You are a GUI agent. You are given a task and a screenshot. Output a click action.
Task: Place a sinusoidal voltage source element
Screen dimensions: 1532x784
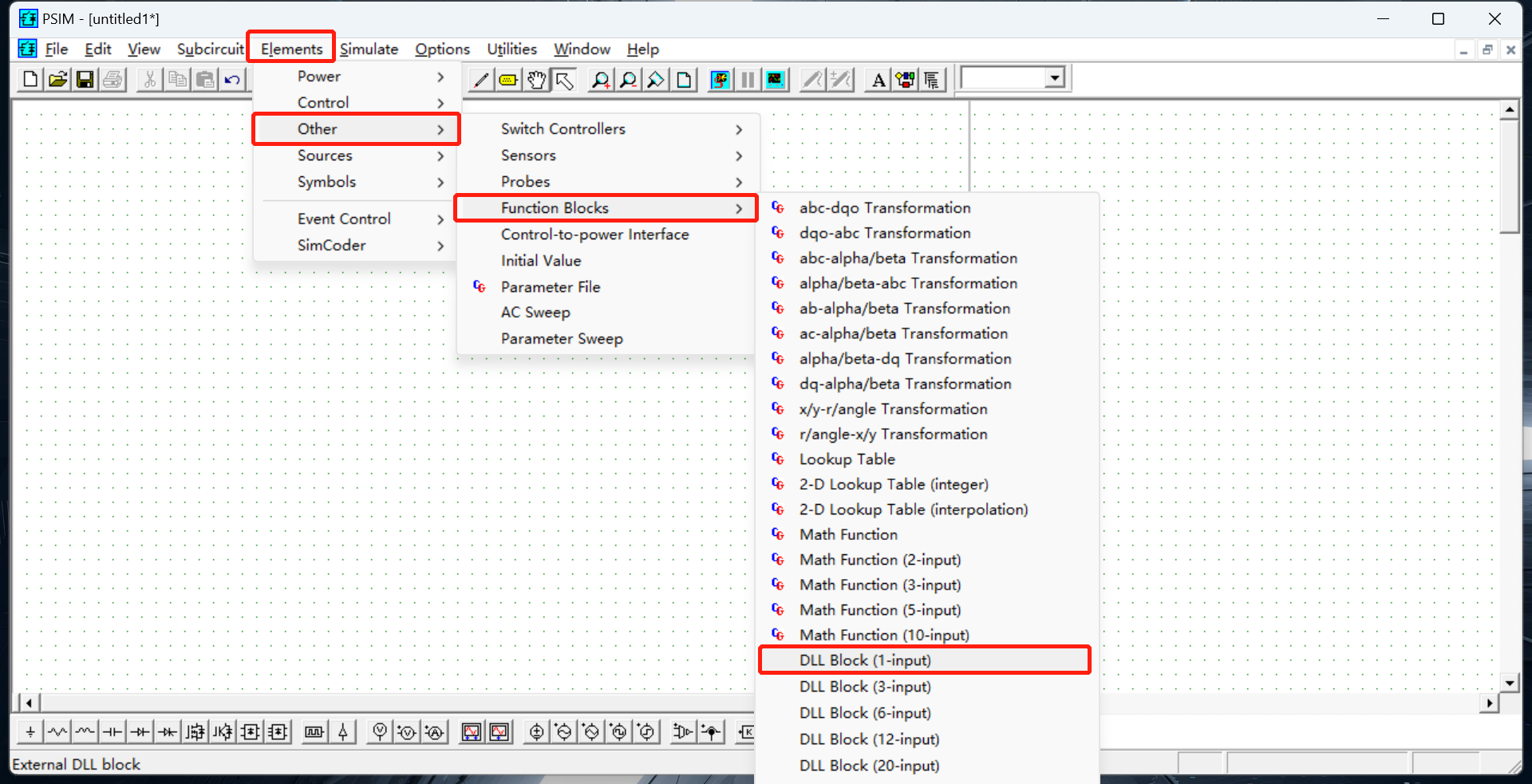[564, 731]
